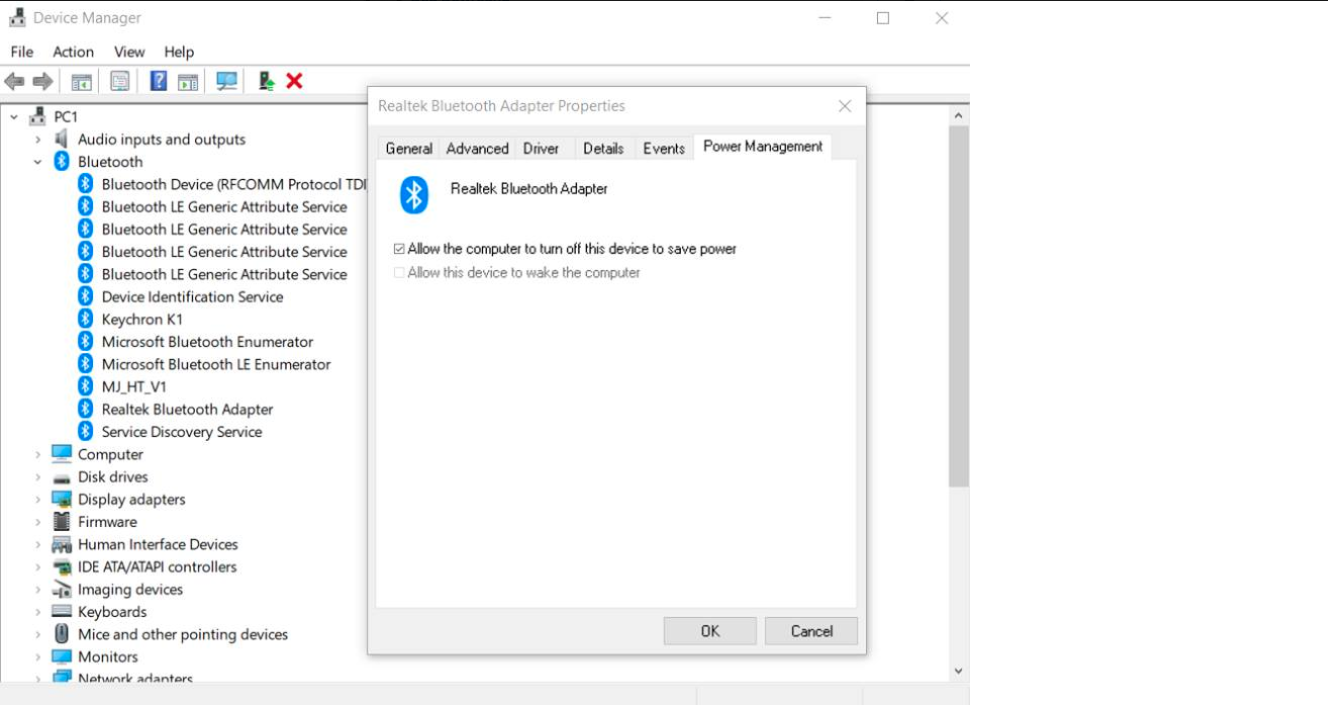
Task: Click the Audio inputs and outputs speaker icon
Action: tap(61, 139)
